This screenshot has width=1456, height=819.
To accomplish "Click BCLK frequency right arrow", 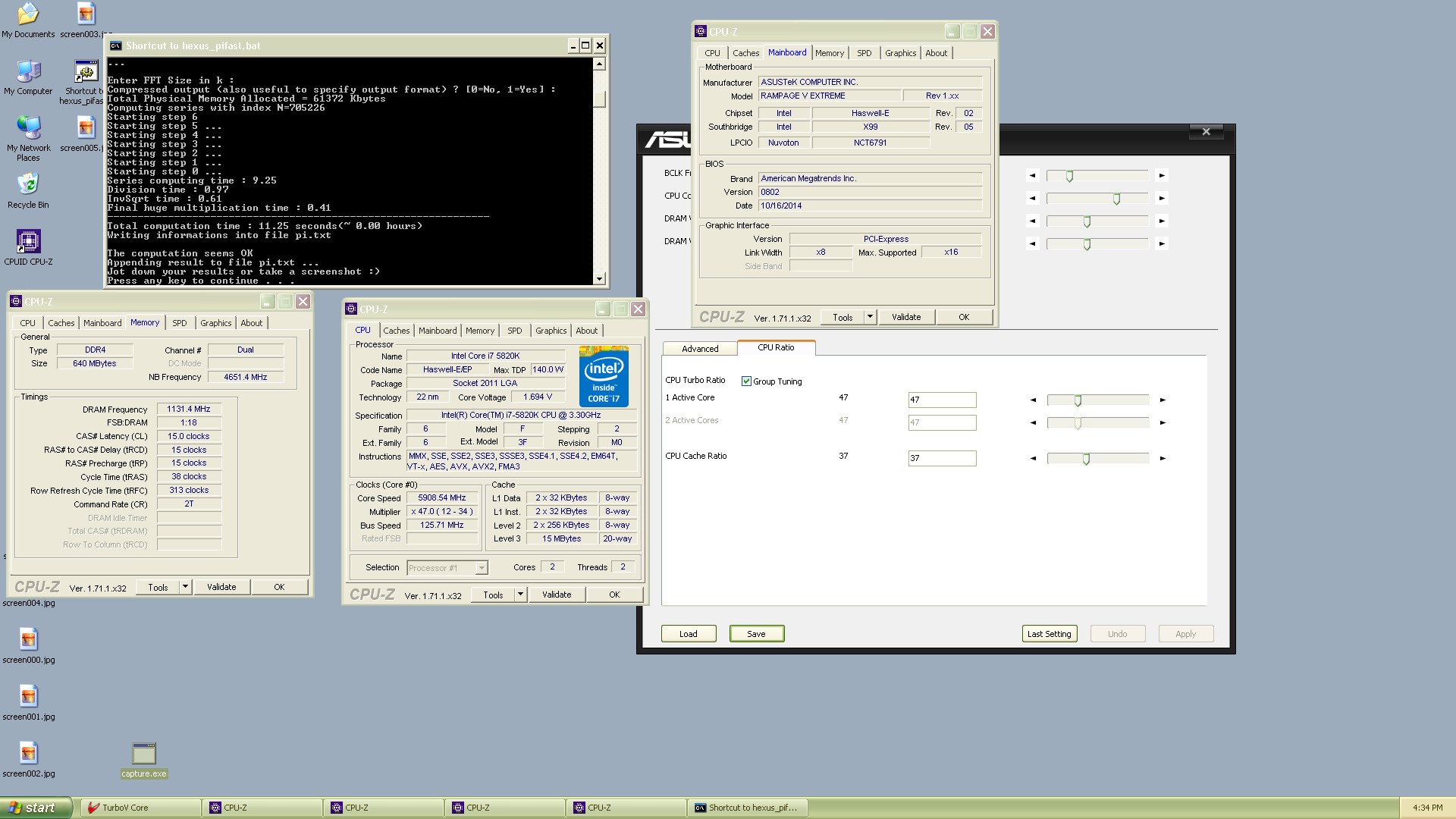I will coord(1161,175).
